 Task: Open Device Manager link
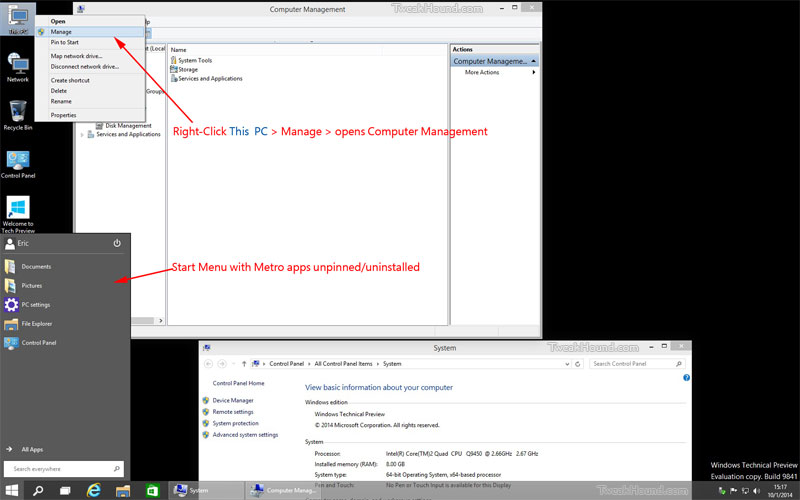click(233, 401)
